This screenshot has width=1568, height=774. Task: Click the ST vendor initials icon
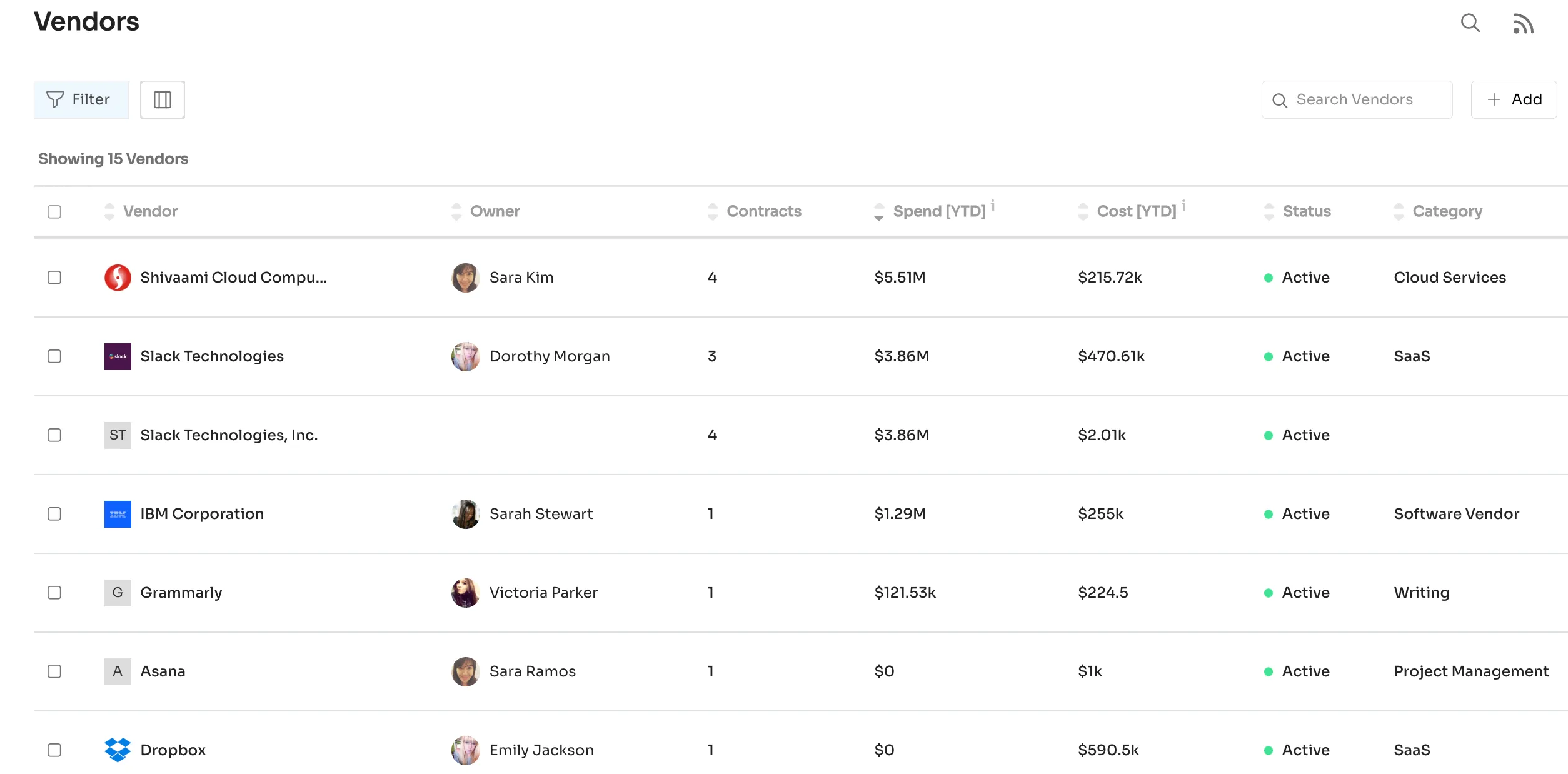click(118, 435)
